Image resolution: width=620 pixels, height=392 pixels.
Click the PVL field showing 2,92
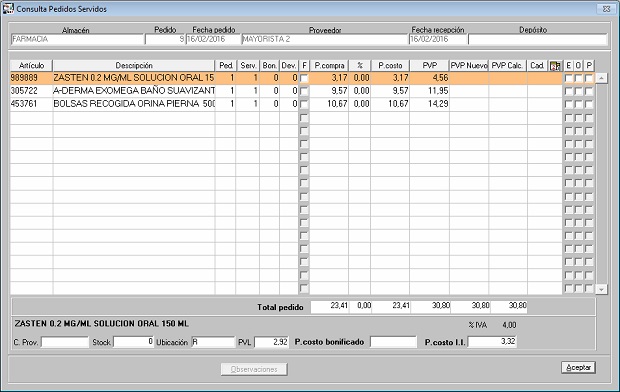[x=271, y=342]
